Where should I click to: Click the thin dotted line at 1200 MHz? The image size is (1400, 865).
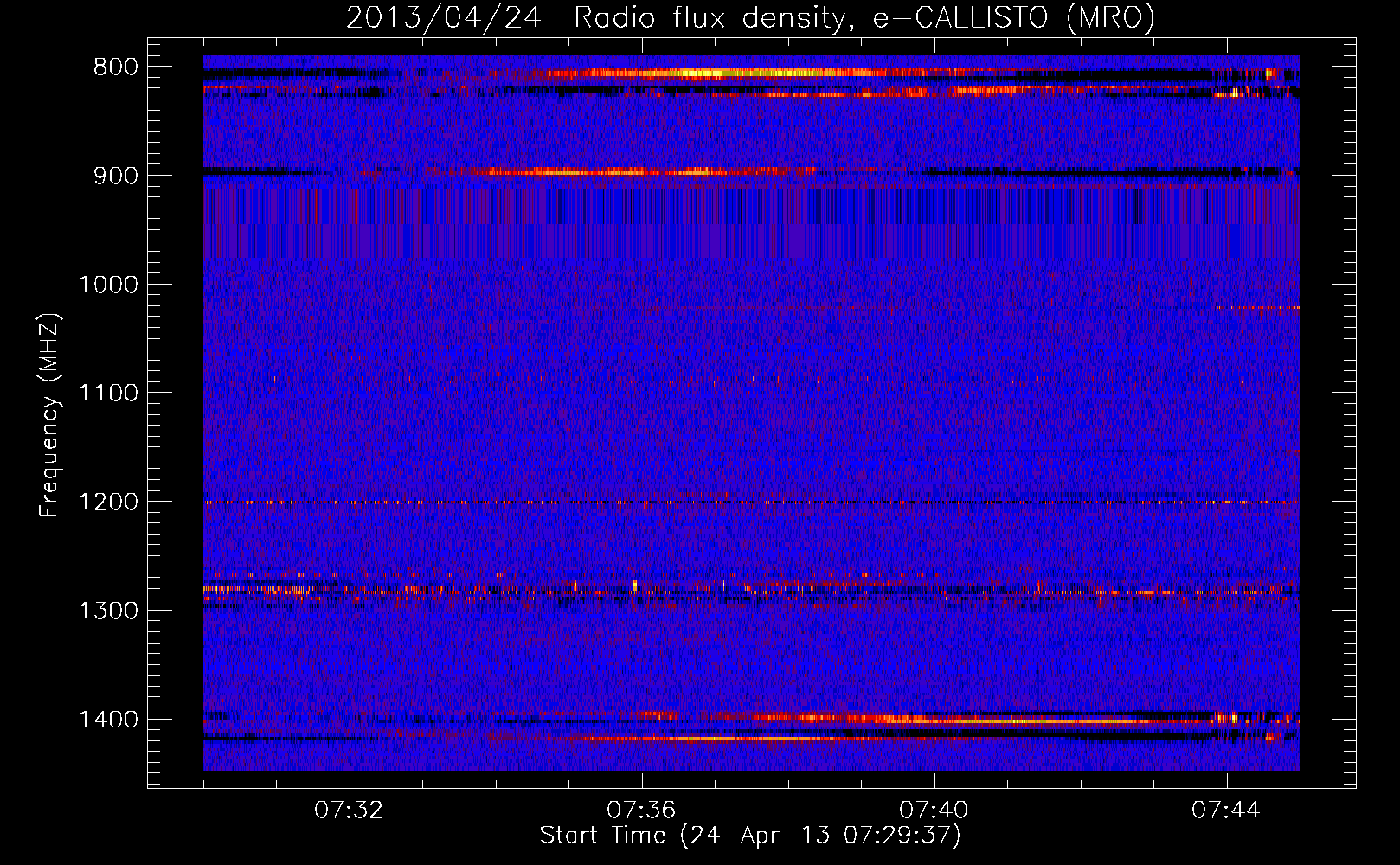pos(751,503)
